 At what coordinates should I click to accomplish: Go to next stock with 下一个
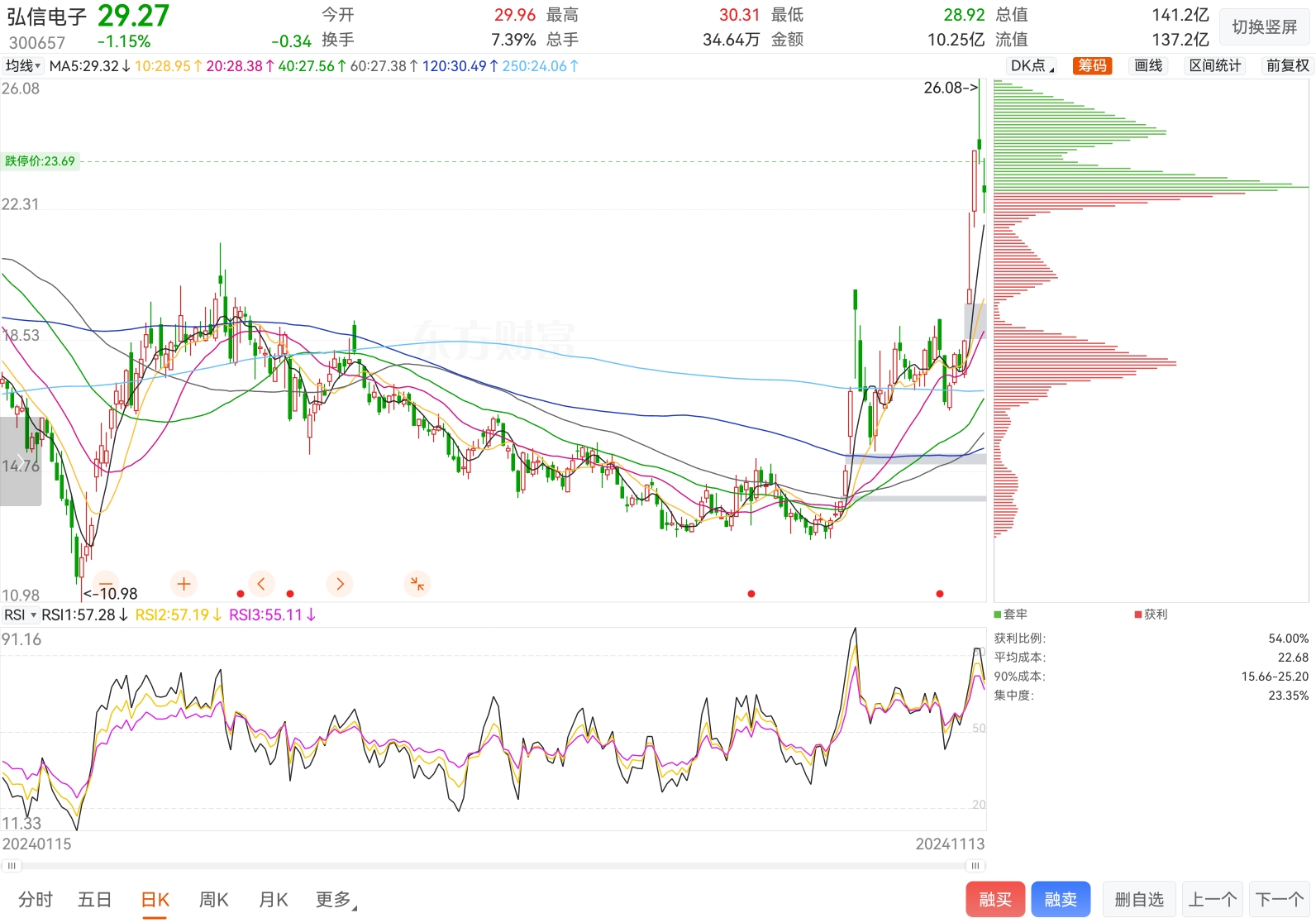tap(1280, 899)
